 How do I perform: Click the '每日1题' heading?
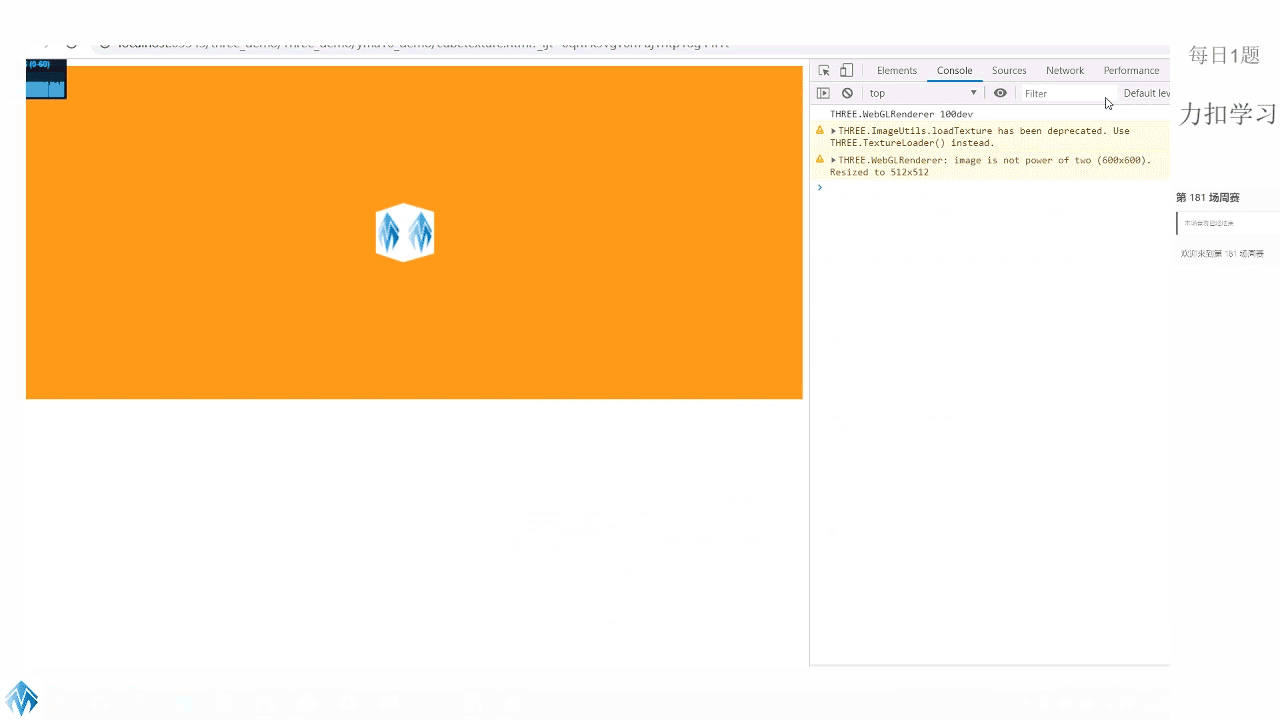[1224, 56]
